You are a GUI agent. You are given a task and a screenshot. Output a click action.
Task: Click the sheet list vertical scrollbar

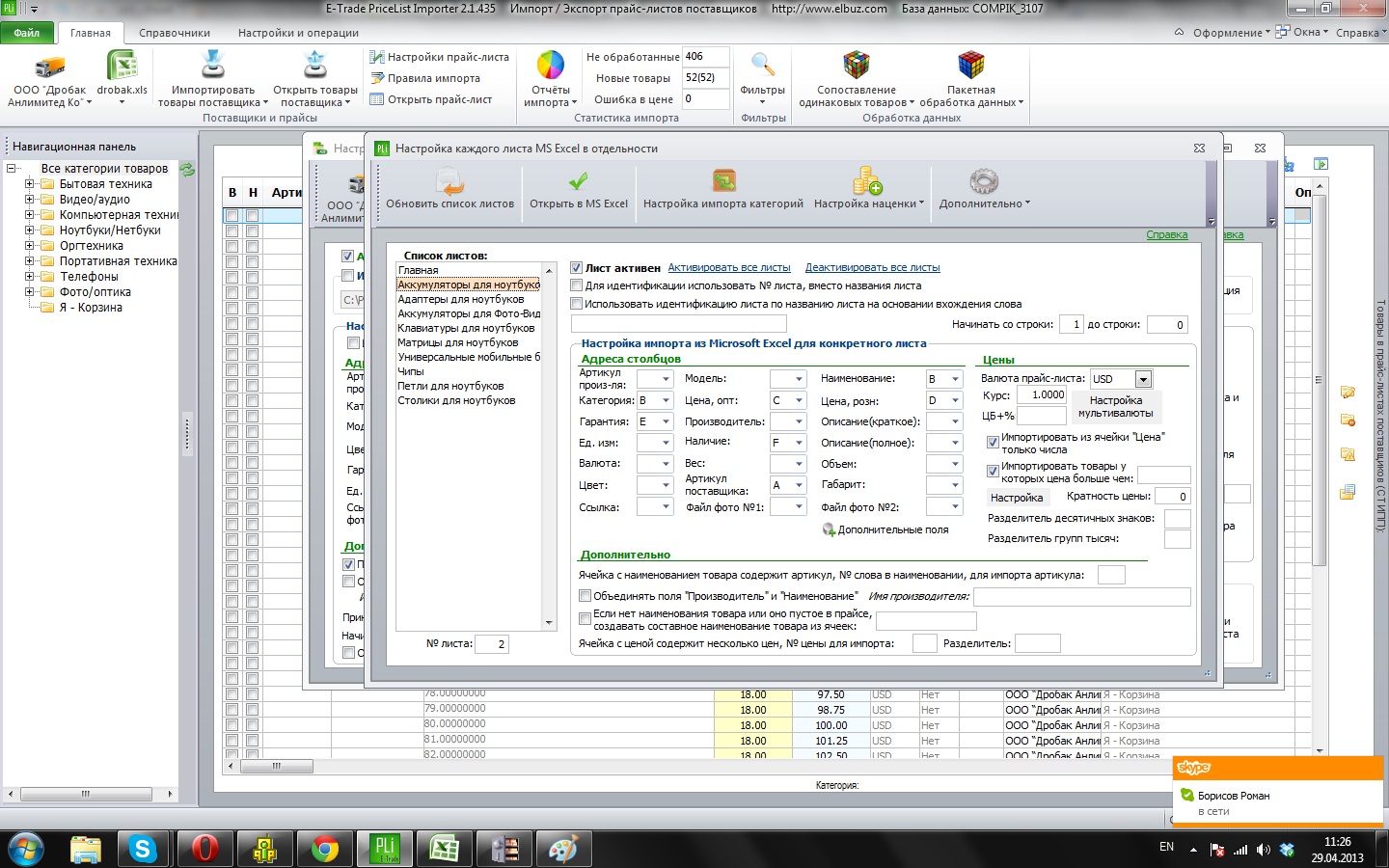point(549,447)
